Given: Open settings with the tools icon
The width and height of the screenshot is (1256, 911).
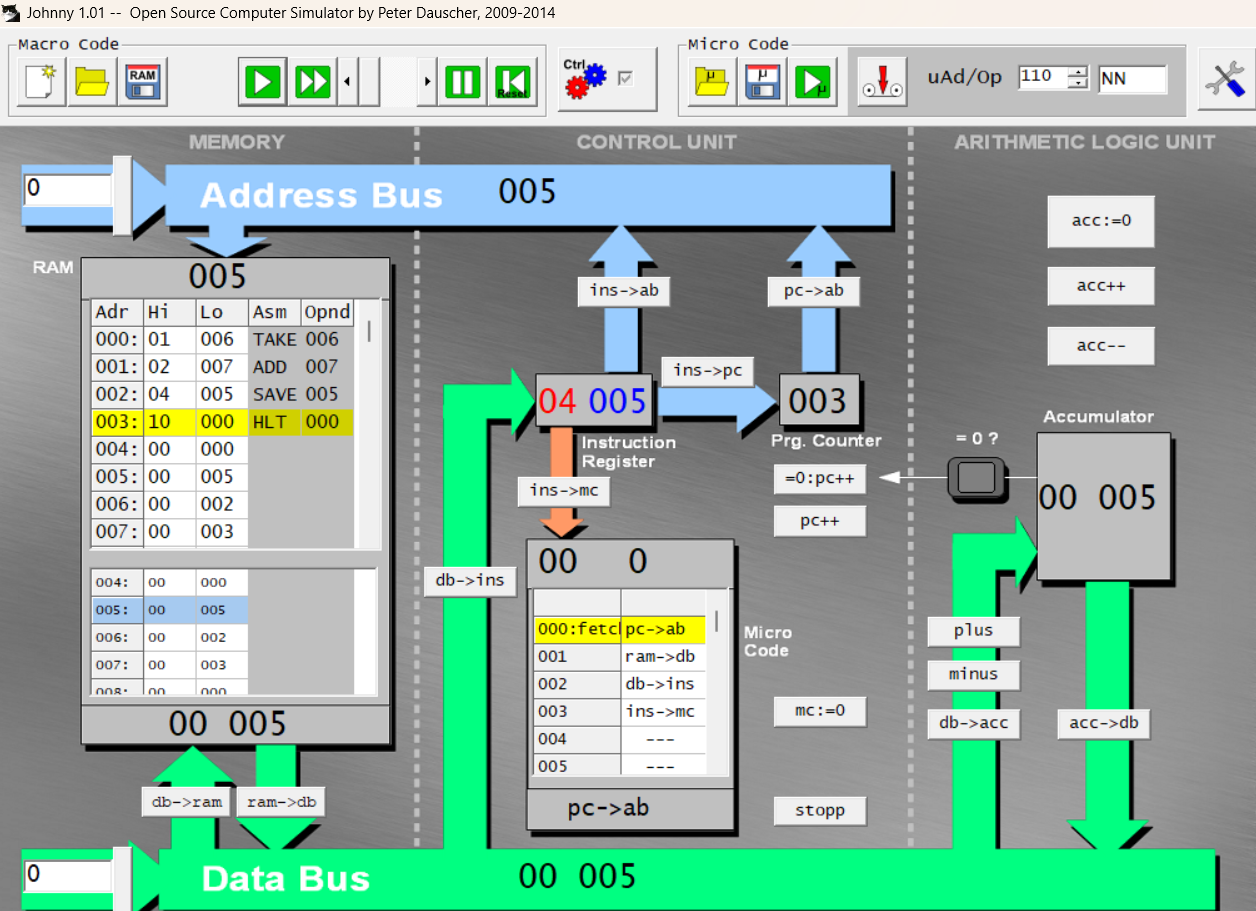Looking at the screenshot, I should 1225,79.
